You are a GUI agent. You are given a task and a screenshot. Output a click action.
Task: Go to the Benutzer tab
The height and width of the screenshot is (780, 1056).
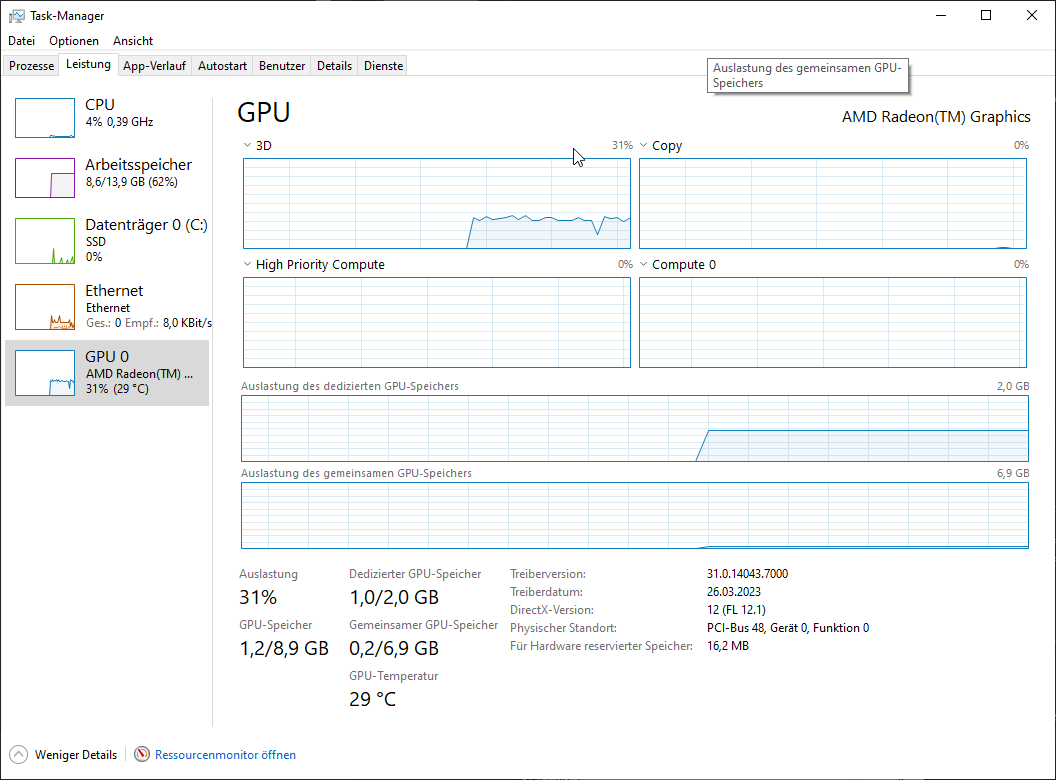click(x=282, y=66)
